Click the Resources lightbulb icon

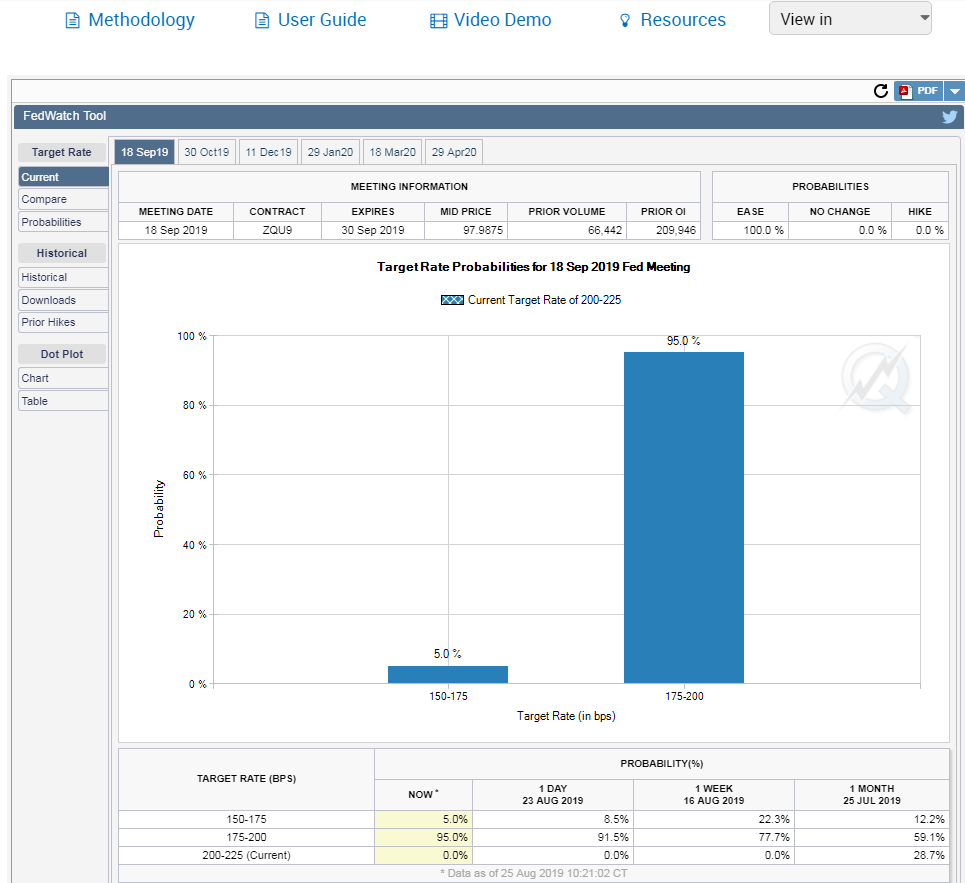coord(625,21)
